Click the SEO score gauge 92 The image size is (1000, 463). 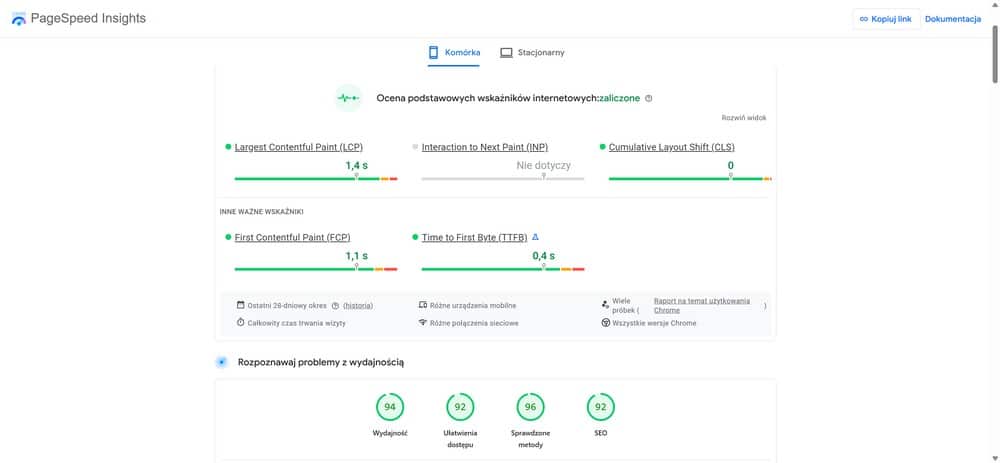coord(601,407)
